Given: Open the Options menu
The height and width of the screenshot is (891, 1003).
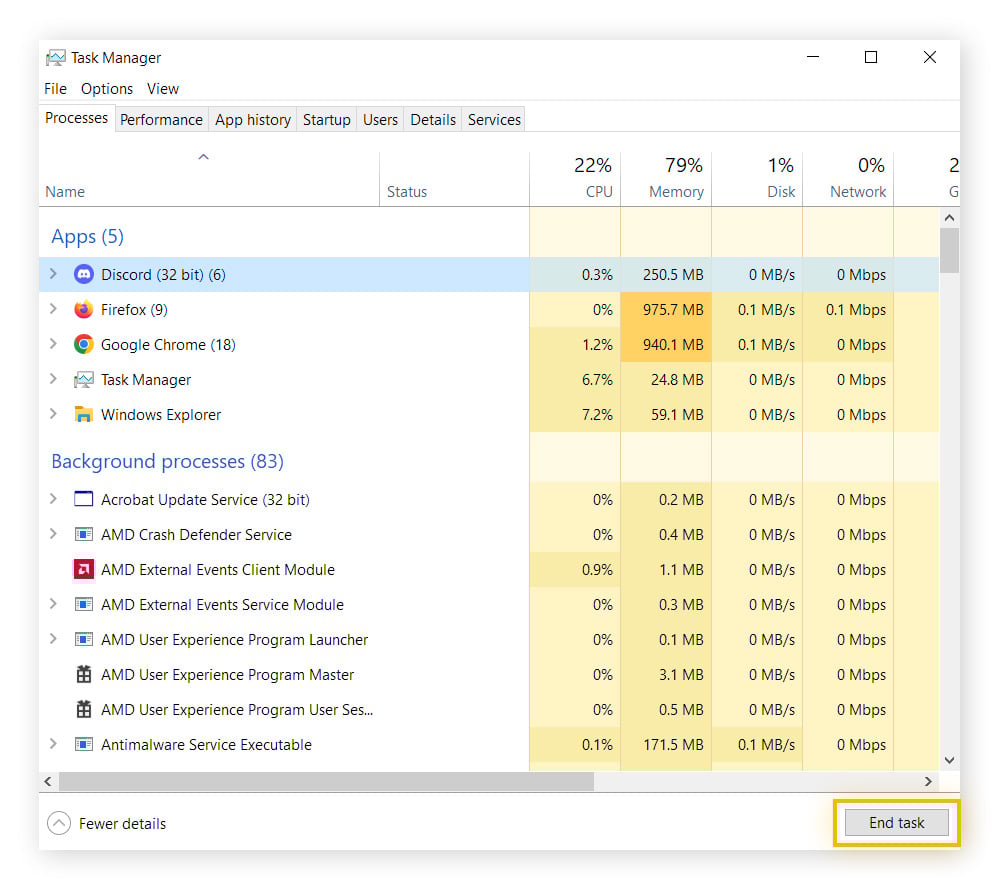Looking at the screenshot, I should click(x=106, y=89).
